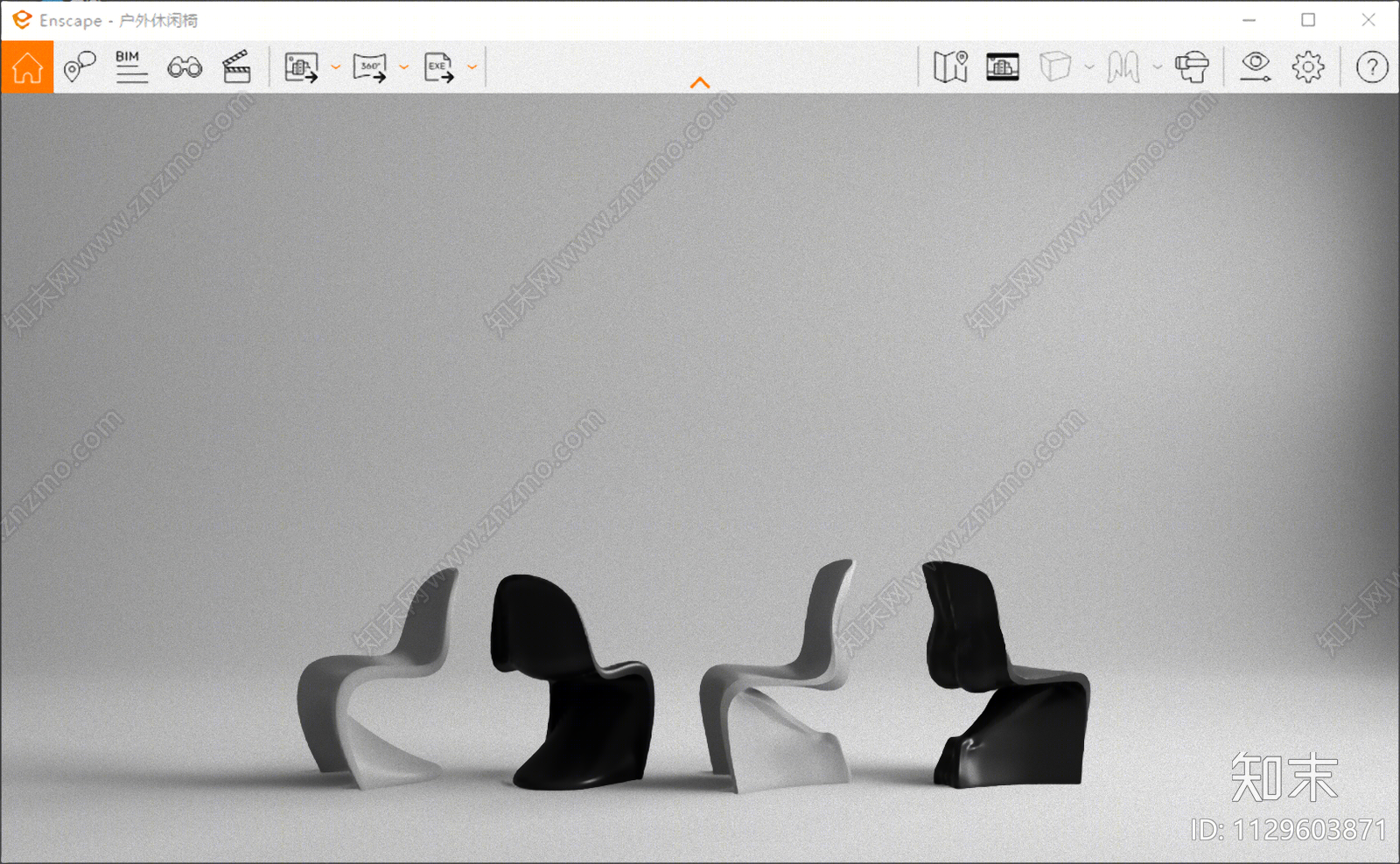1400x864 pixels.
Task: Expand the EXE export dropdown arrow
Action: coord(472,67)
